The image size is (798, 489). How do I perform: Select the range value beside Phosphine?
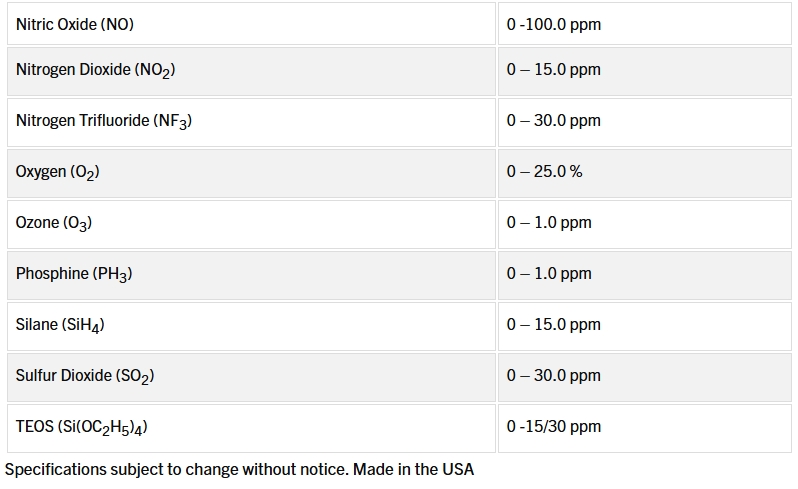(549, 274)
